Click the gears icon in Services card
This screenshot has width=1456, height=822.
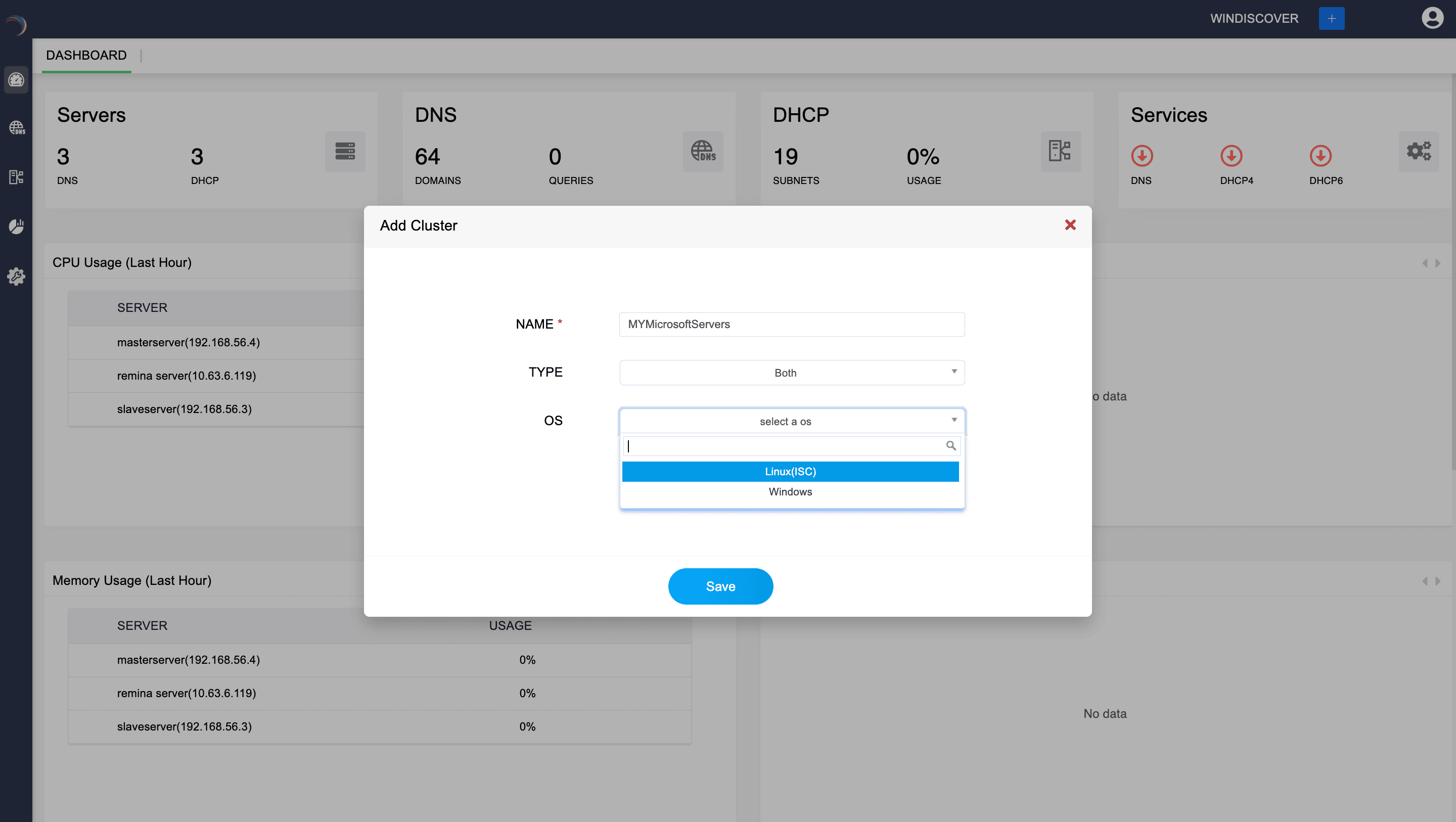pos(1419,151)
